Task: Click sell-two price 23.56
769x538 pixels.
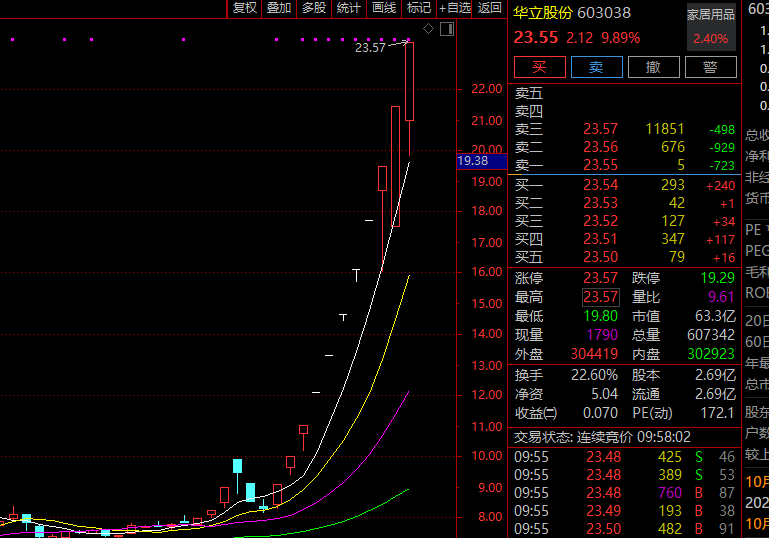Action: pos(600,147)
